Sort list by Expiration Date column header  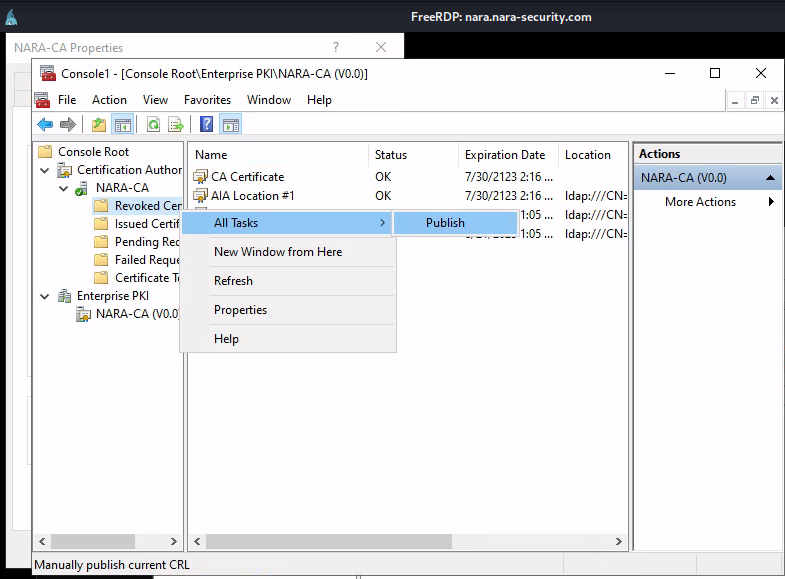pyautogui.click(x=505, y=155)
